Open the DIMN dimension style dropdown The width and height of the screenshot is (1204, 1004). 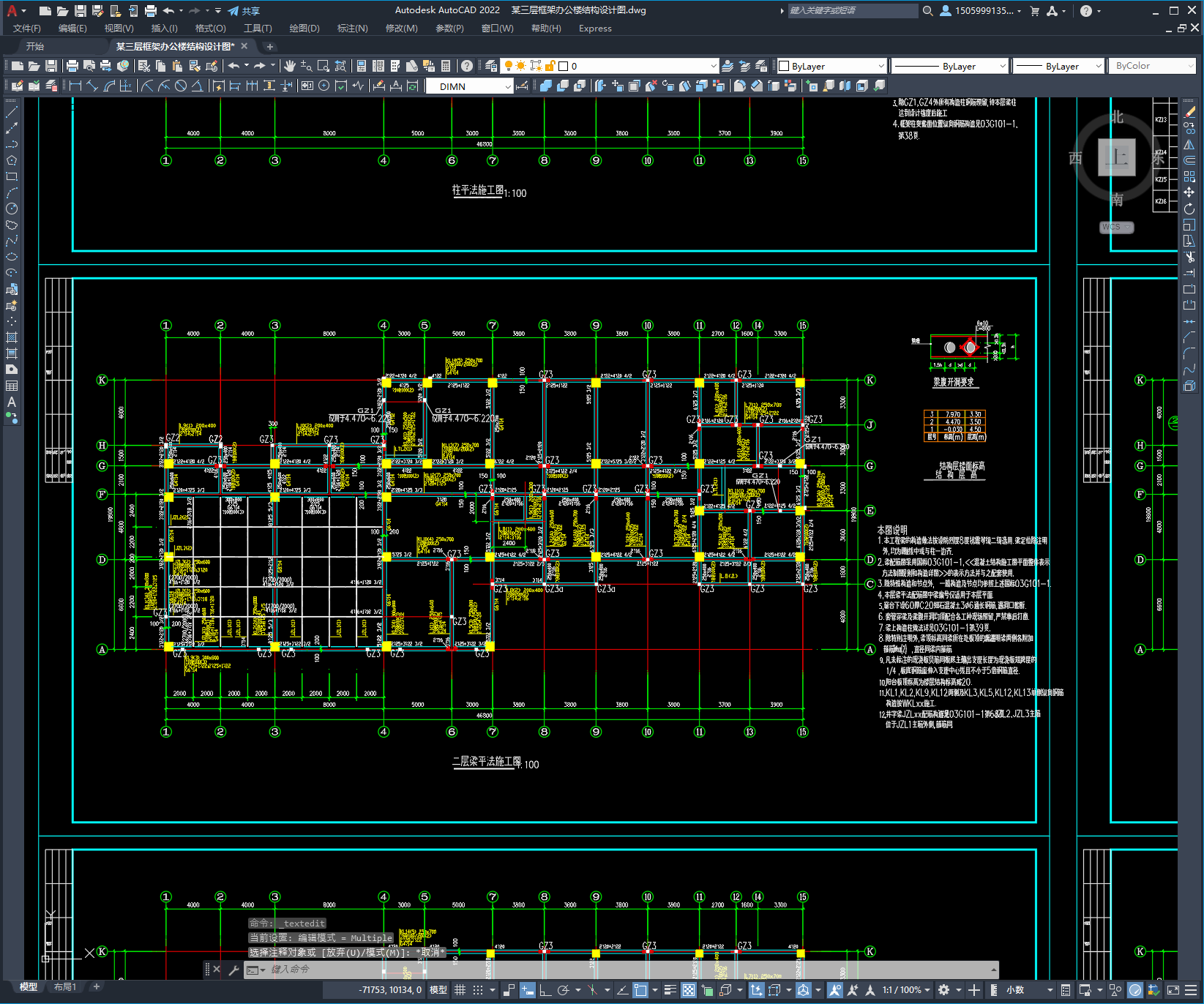pyautogui.click(x=507, y=86)
